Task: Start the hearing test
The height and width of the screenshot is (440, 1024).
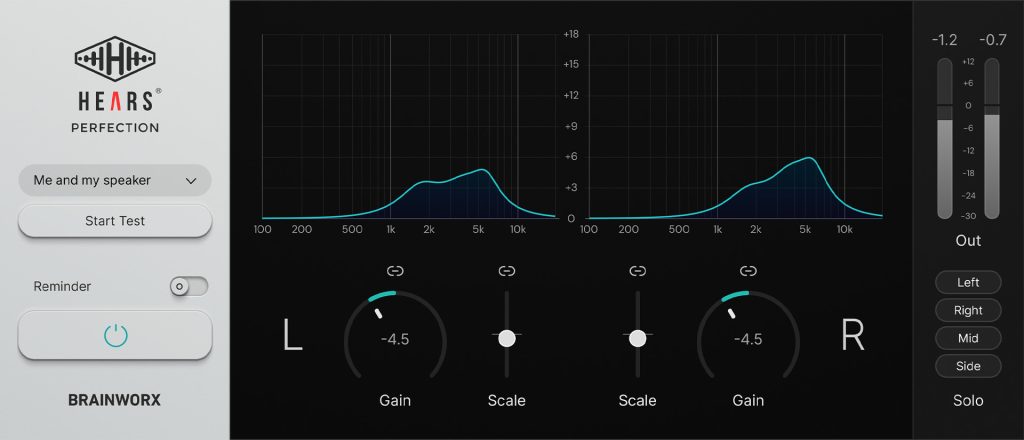Action: click(x=115, y=221)
